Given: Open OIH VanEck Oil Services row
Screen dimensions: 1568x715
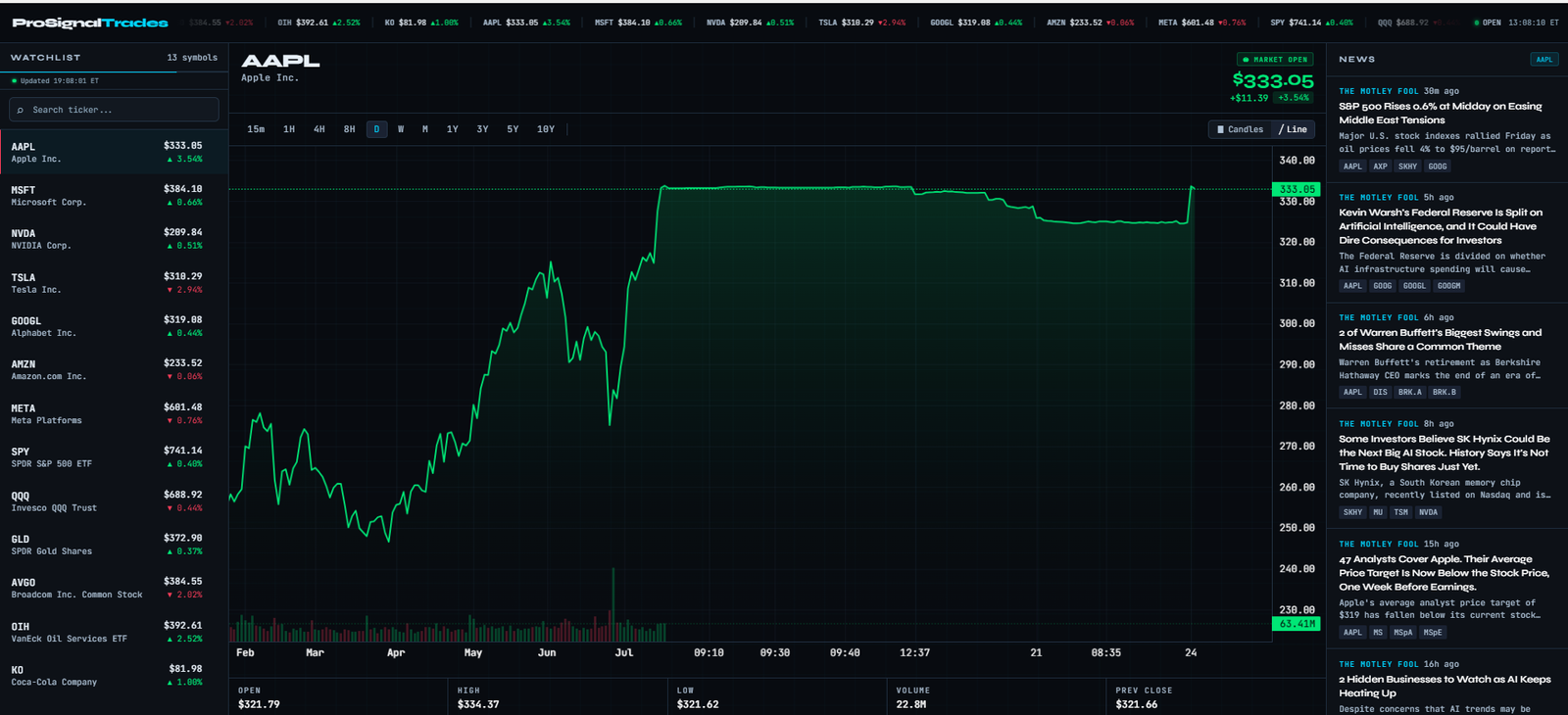Looking at the screenshot, I should [114, 632].
